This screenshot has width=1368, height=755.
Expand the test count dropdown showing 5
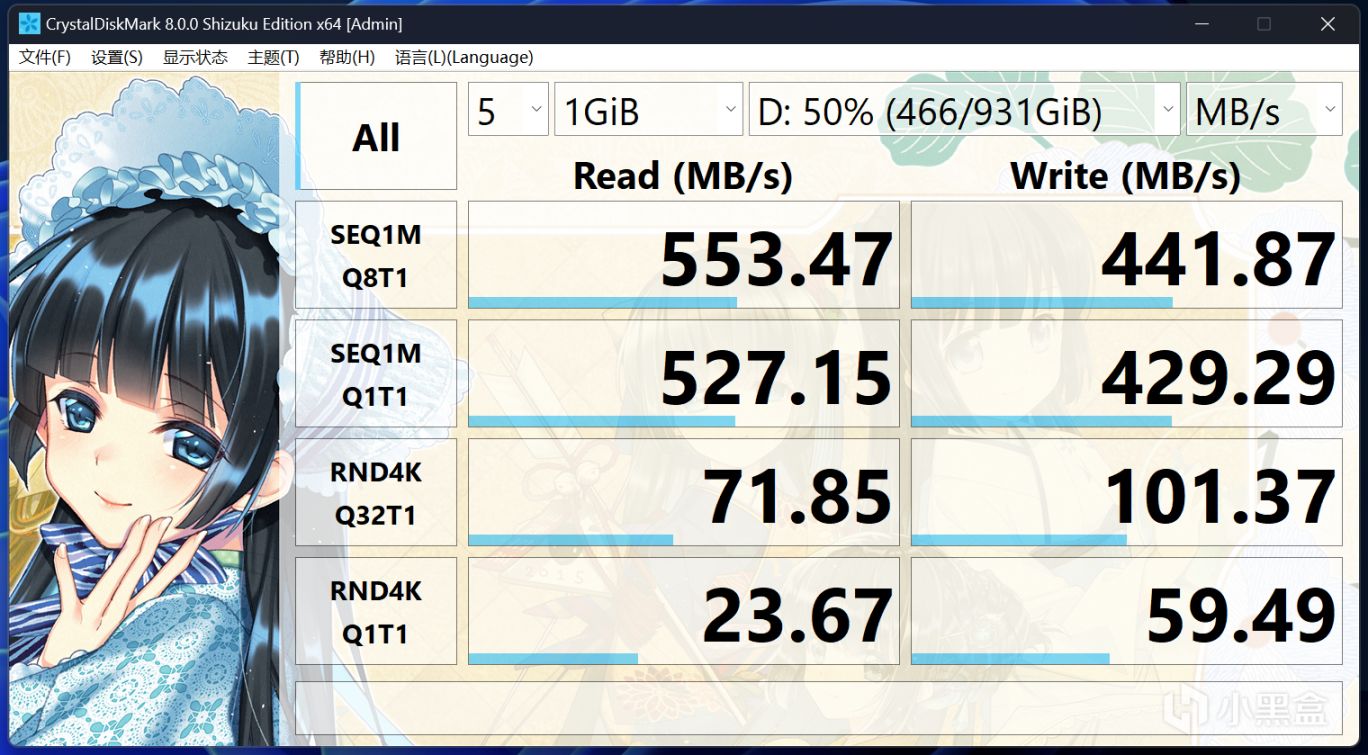(508, 109)
